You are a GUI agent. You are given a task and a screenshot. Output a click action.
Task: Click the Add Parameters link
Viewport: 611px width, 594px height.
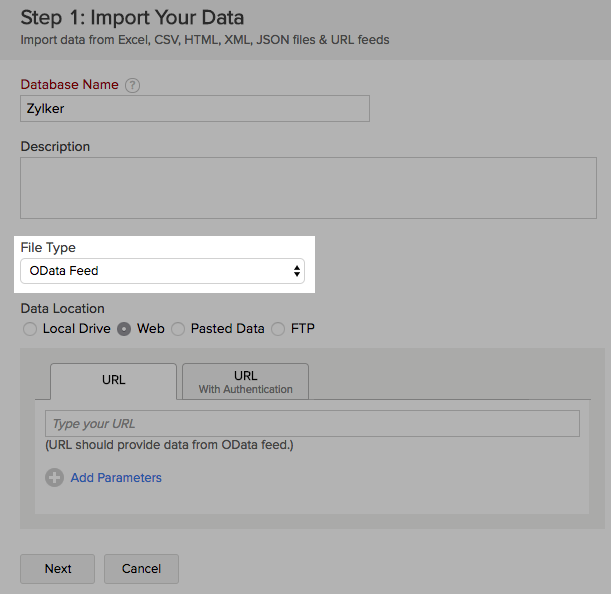[x=116, y=478]
